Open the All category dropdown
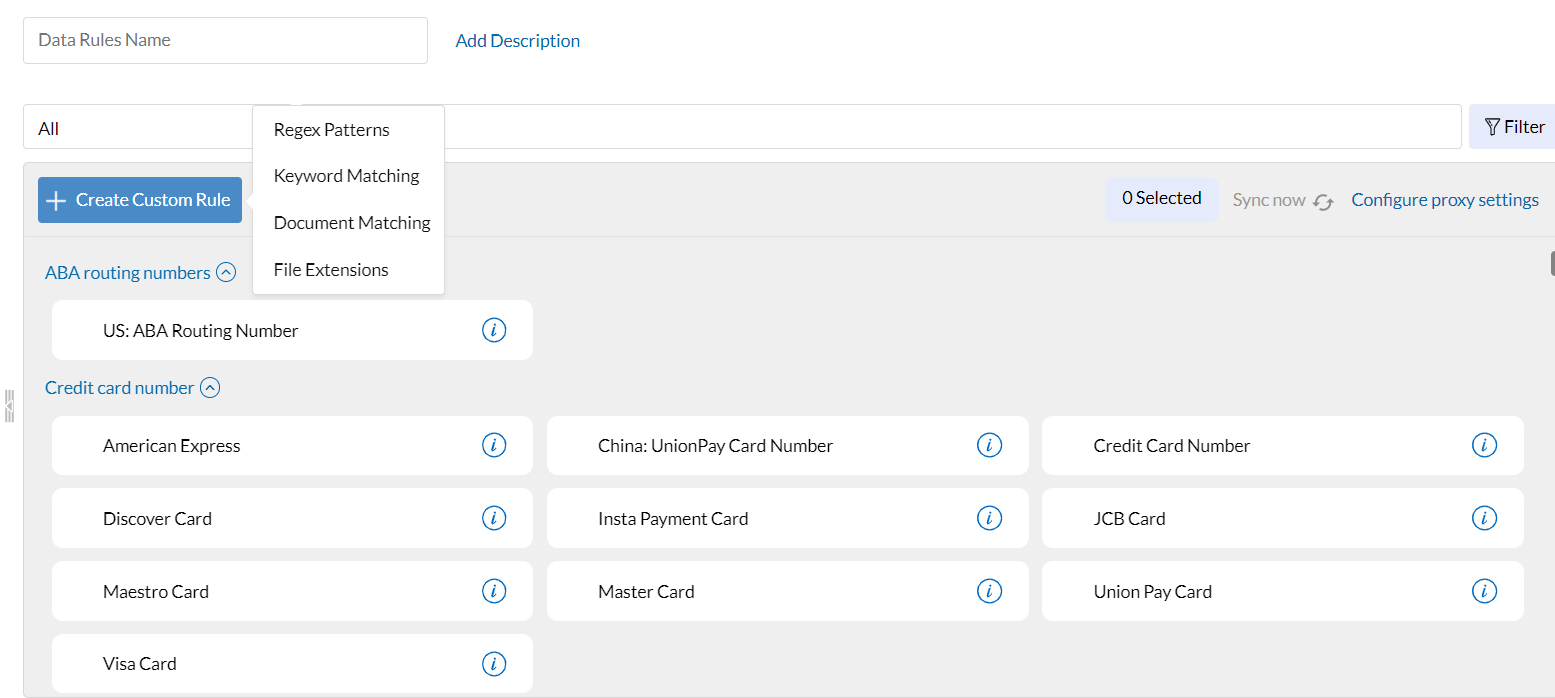1555x698 pixels. click(x=140, y=128)
